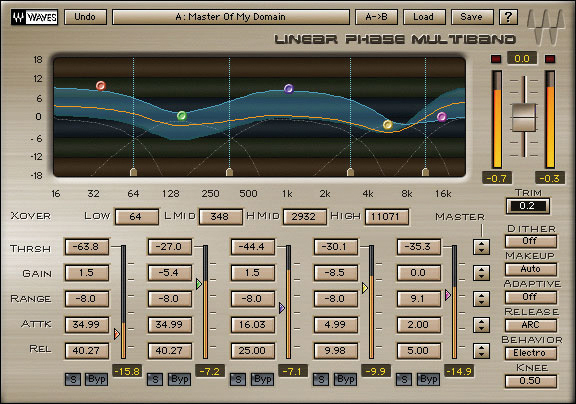This screenshot has width=576, height=404.
Task: Select the green low-mid band marker
Action: pos(181,116)
